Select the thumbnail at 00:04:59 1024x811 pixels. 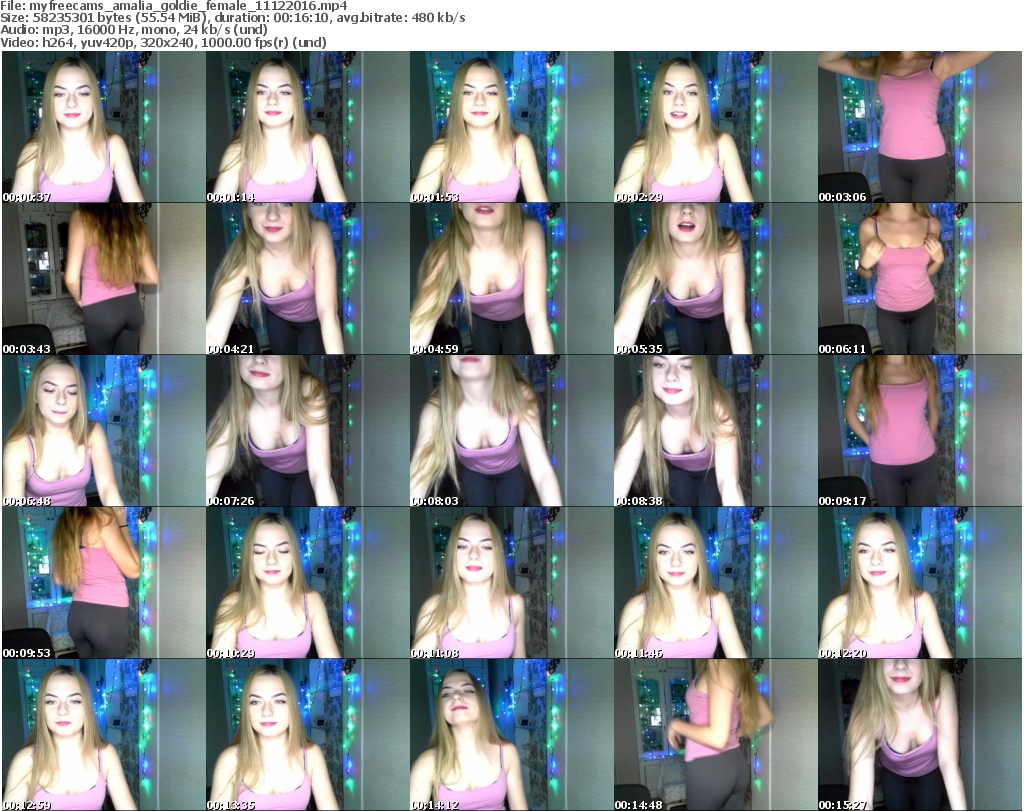[x=511, y=279]
